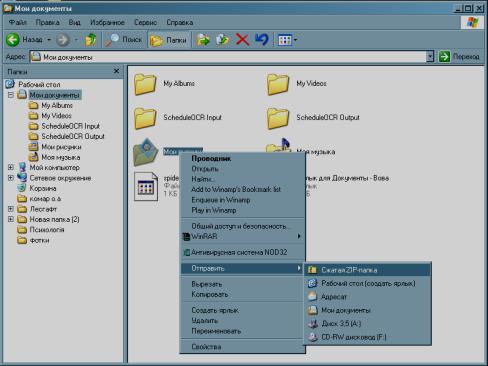This screenshot has width=488, height=366.
Task: Expand the Лестафт folder node
Action: pyautogui.click(x=11, y=209)
